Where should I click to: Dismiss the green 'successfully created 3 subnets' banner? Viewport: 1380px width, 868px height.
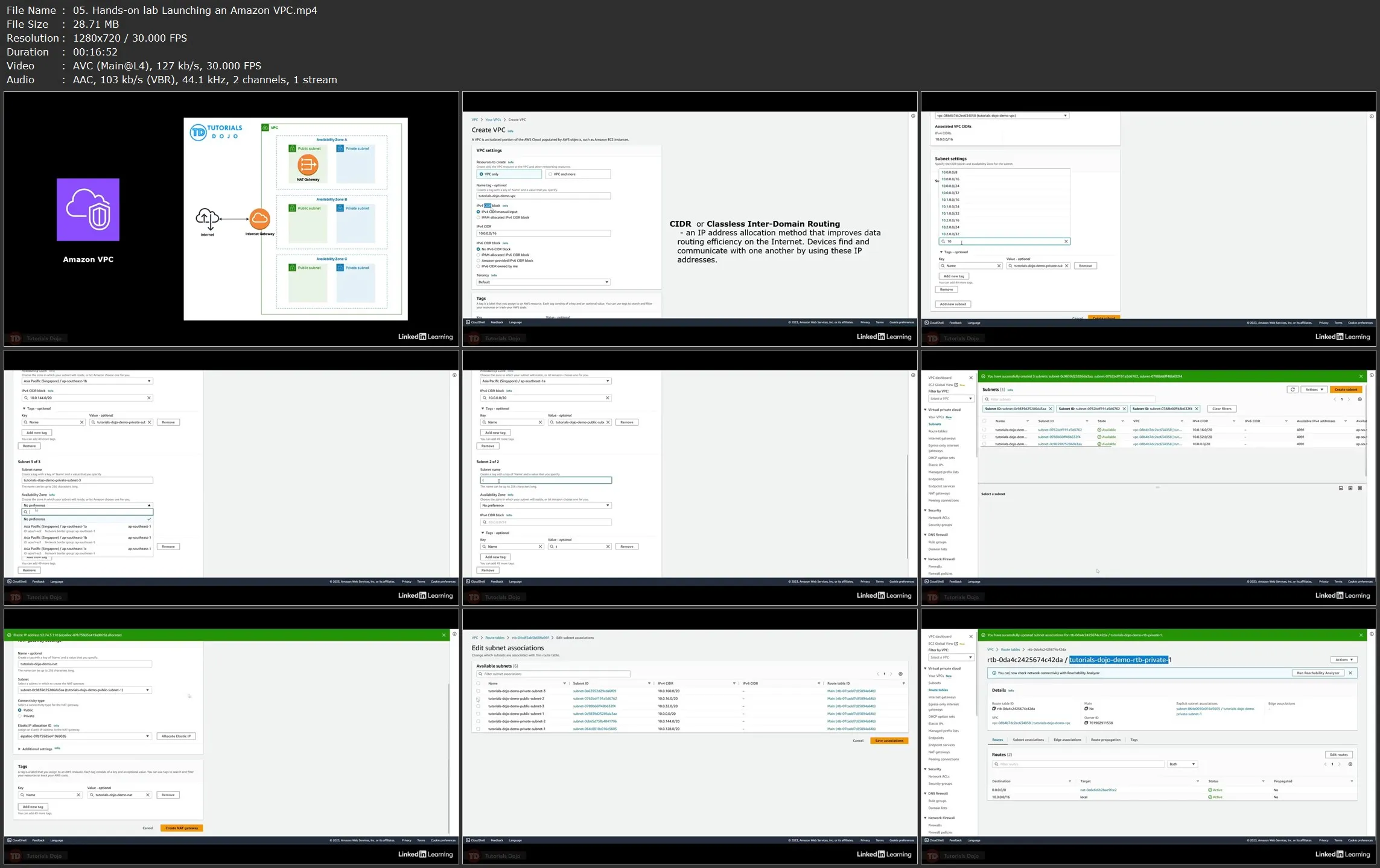click(x=1361, y=376)
